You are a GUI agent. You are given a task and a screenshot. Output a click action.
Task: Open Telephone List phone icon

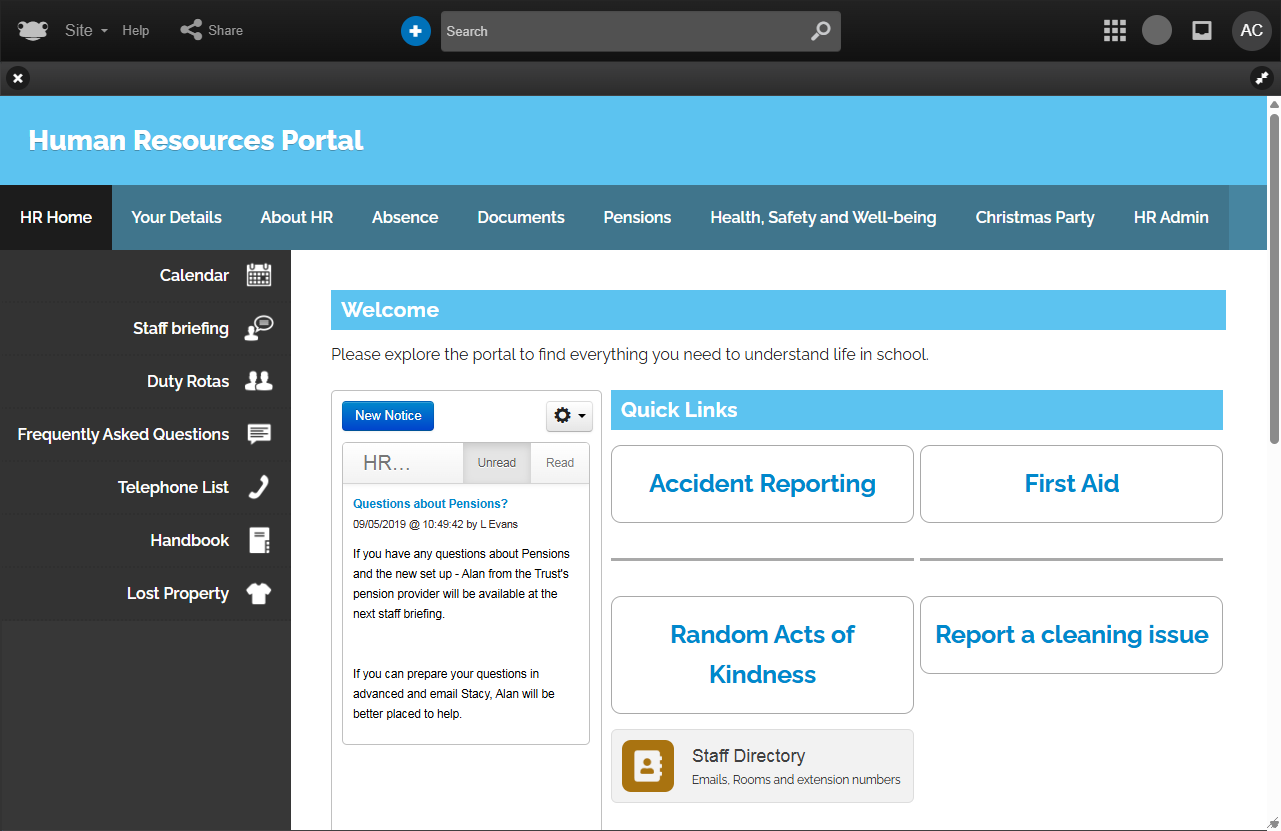tap(259, 487)
